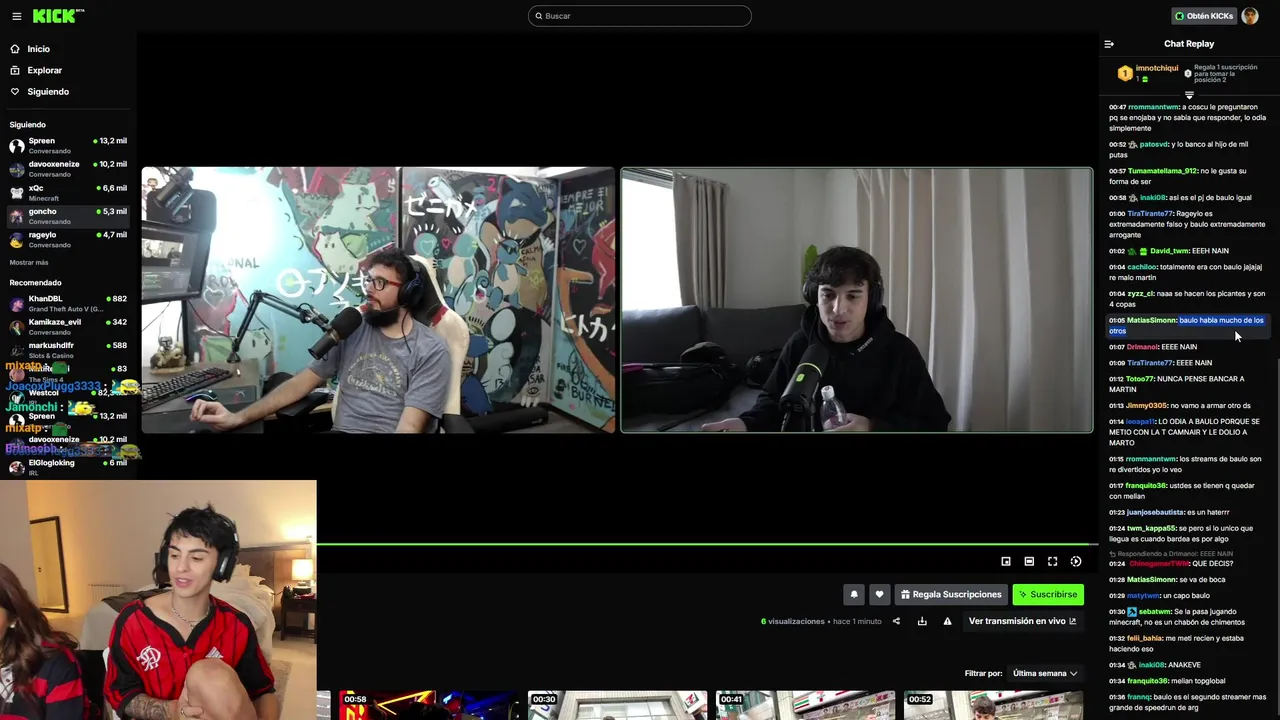Report clip with warning triangle icon

click(948, 621)
